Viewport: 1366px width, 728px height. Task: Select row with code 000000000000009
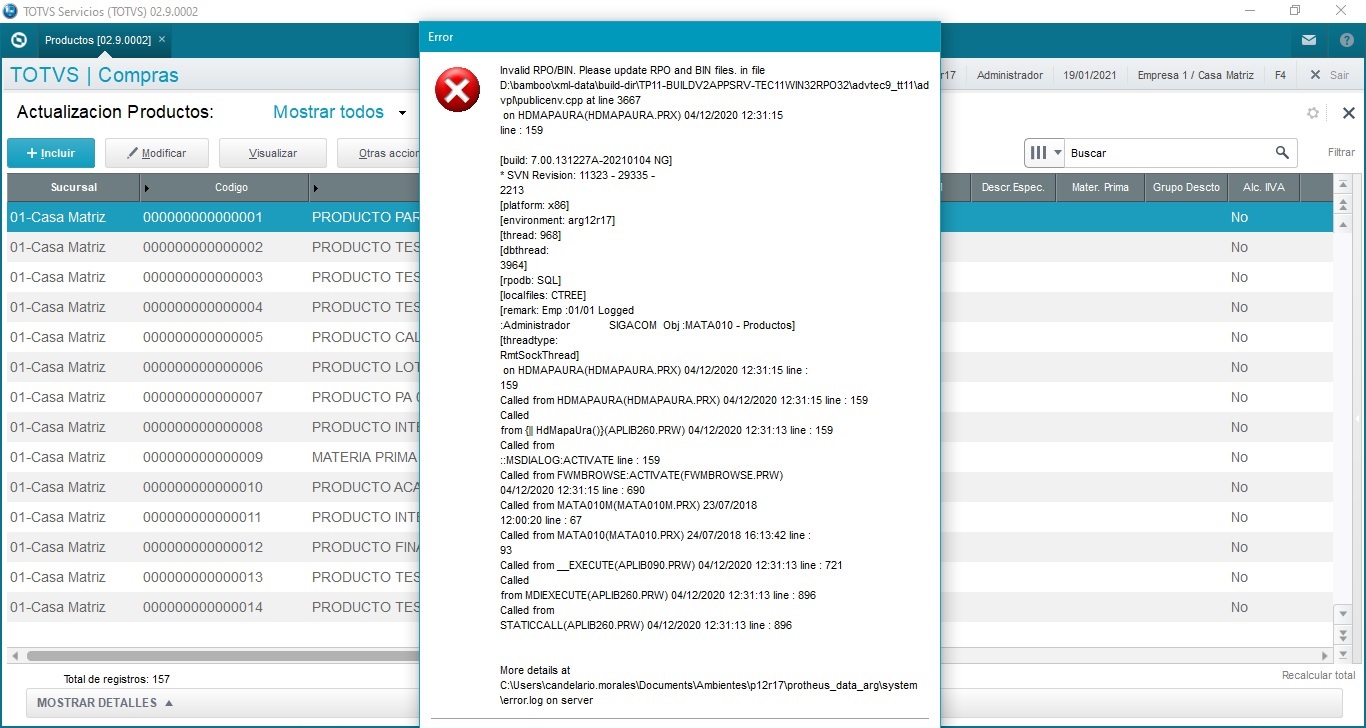click(x=670, y=457)
